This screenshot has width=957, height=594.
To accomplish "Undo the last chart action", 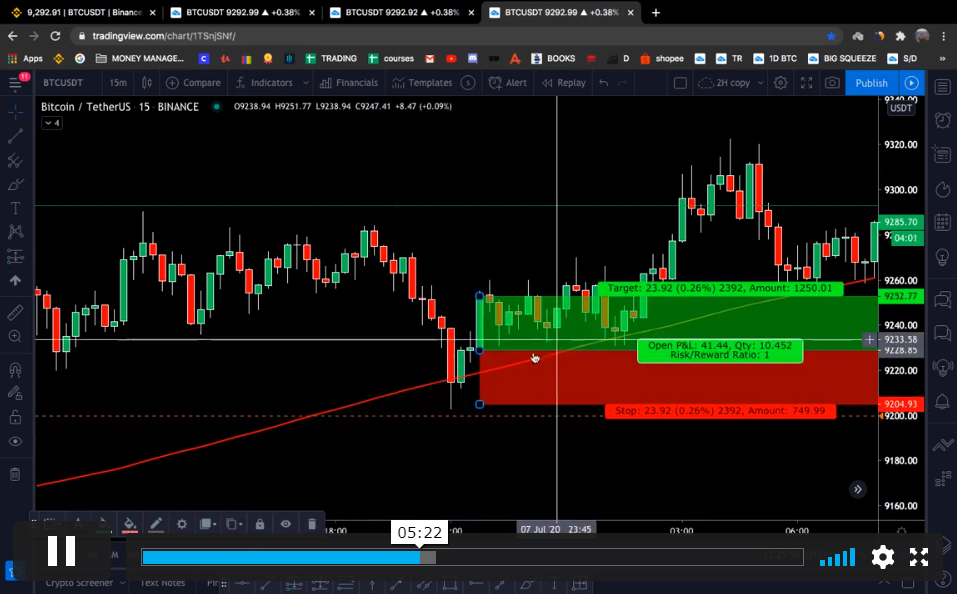I will 604,82.
